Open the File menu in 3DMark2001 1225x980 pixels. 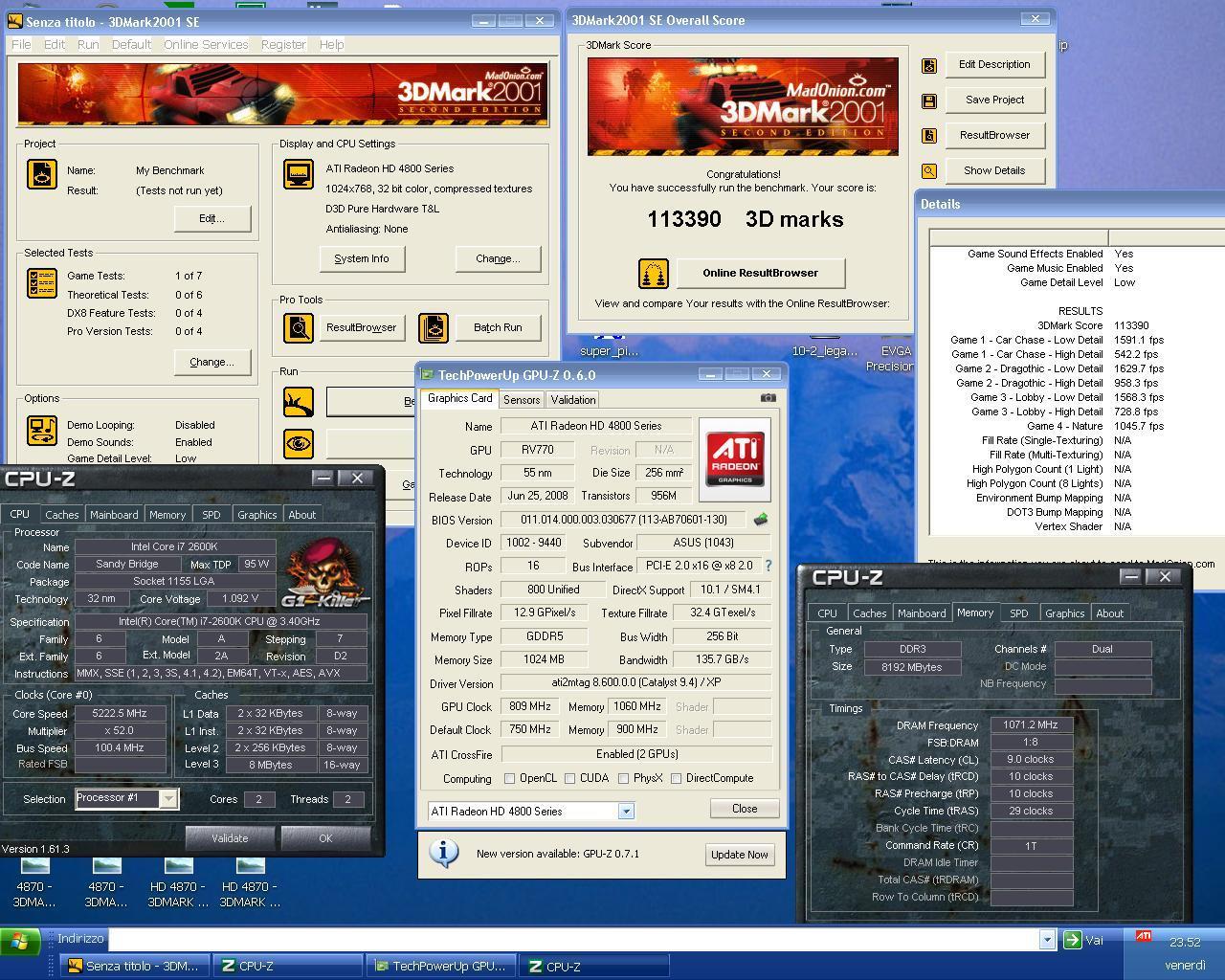click(21, 45)
